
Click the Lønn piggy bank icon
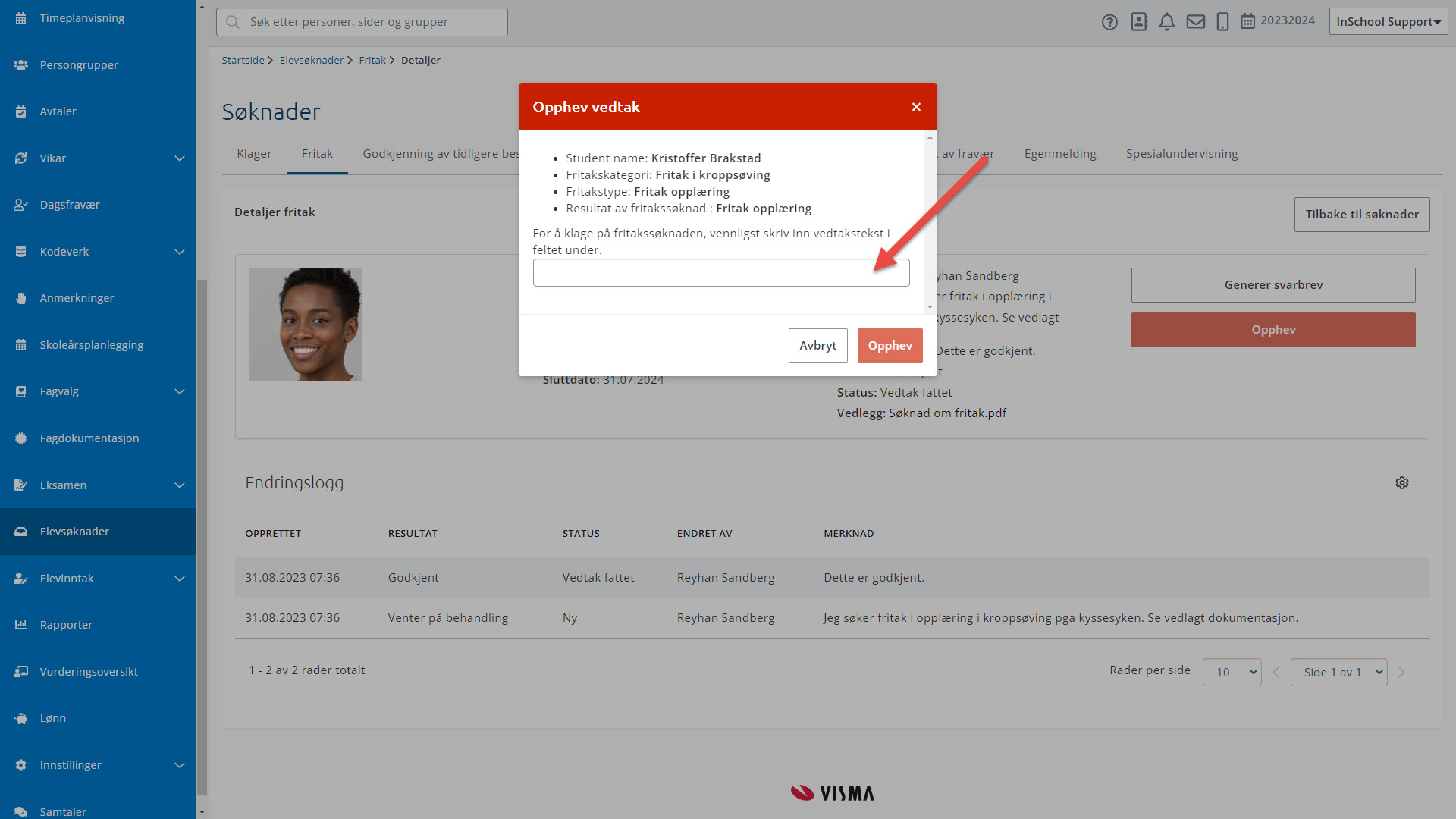click(x=21, y=718)
